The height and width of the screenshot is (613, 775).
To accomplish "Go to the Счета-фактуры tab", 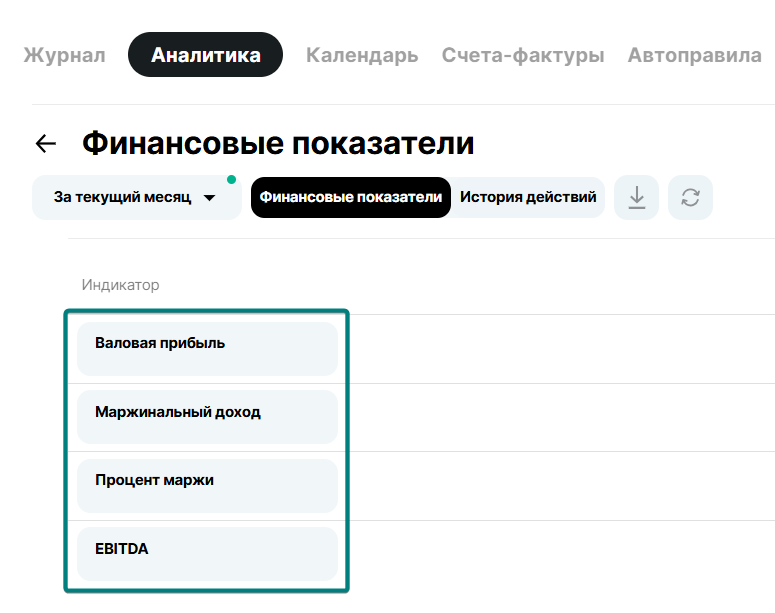I will point(523,55).
